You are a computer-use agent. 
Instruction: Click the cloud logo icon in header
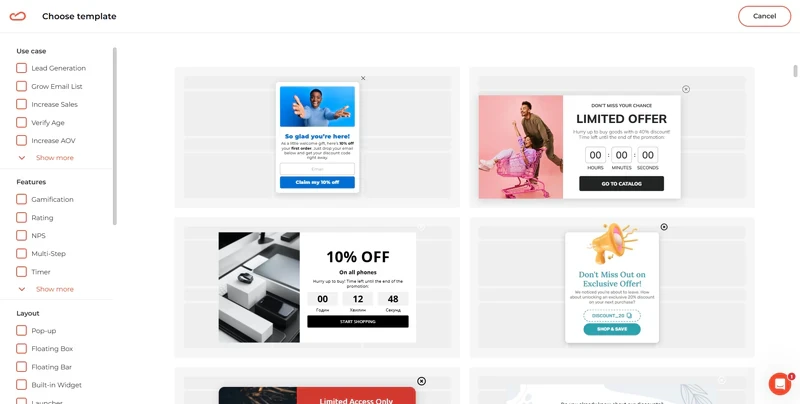[x=17, y=16]
